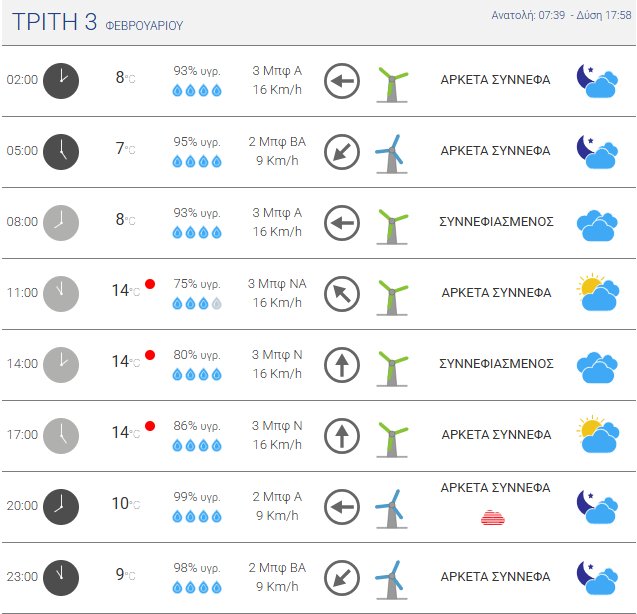
Task: Click the cloudy weather icon at 14:00
Action: point(596,365)
